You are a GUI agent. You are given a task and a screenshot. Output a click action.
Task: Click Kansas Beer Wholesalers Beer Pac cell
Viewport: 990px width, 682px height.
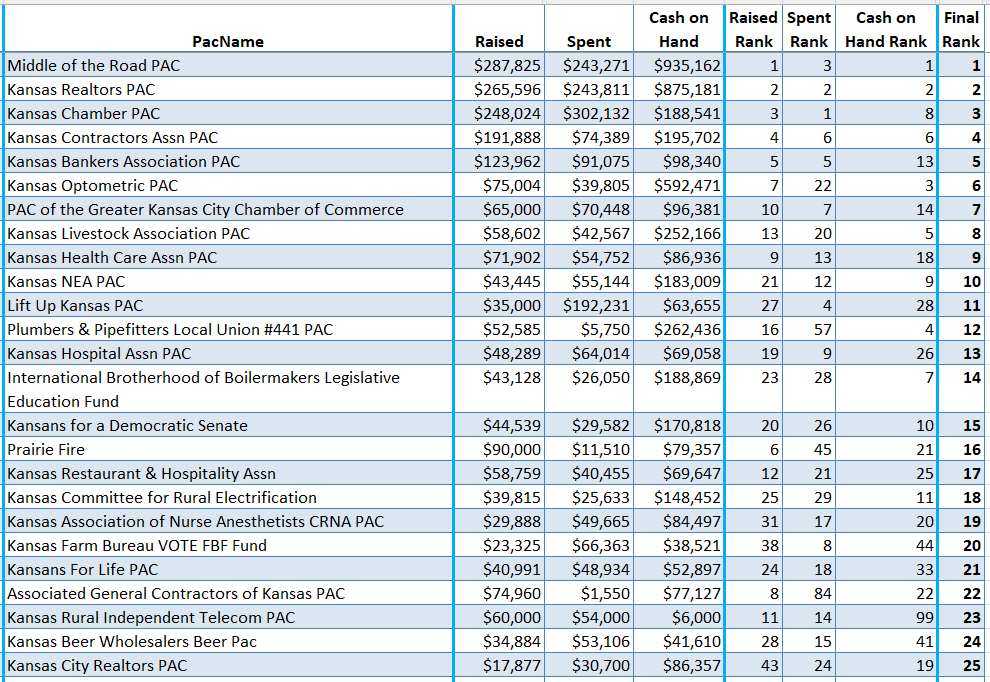tap(228, 641)
